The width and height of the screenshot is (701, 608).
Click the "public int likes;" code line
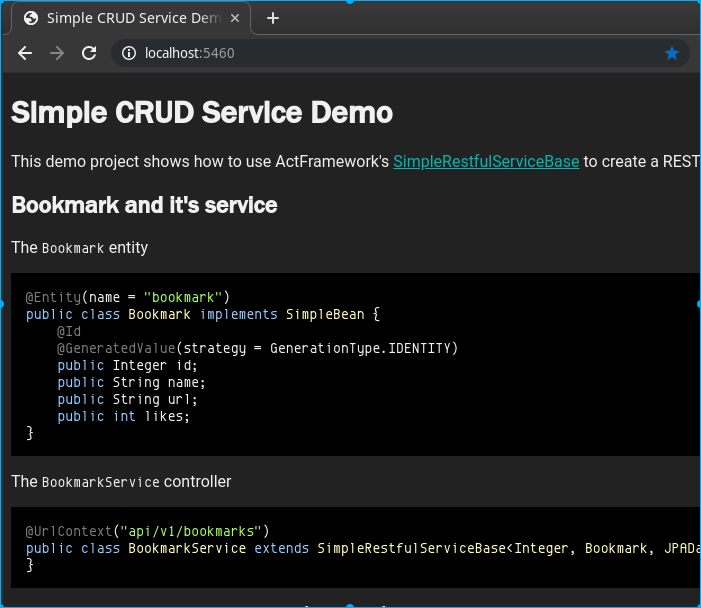123,416
